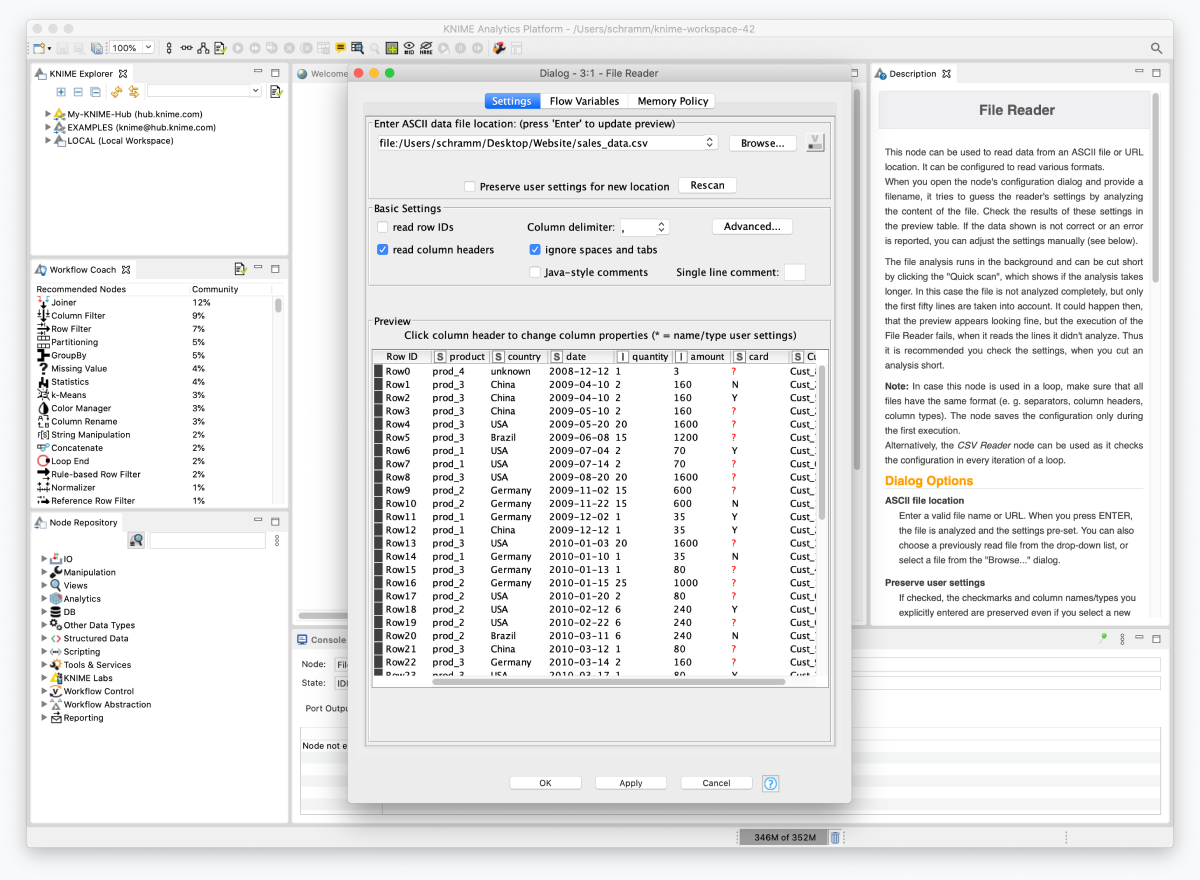Expand the My-KNIME-Hub tree node
The height and width of the screenshot is (880, 1200).
tap(48, 114)
